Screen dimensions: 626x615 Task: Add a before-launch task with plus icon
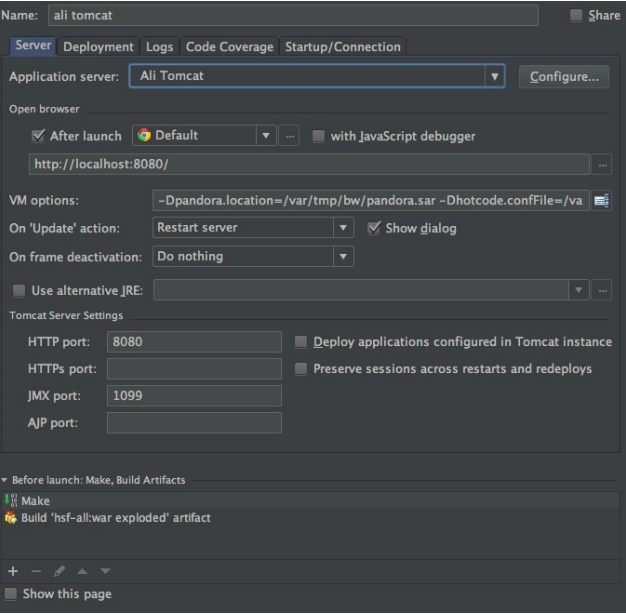coord(13,571)
